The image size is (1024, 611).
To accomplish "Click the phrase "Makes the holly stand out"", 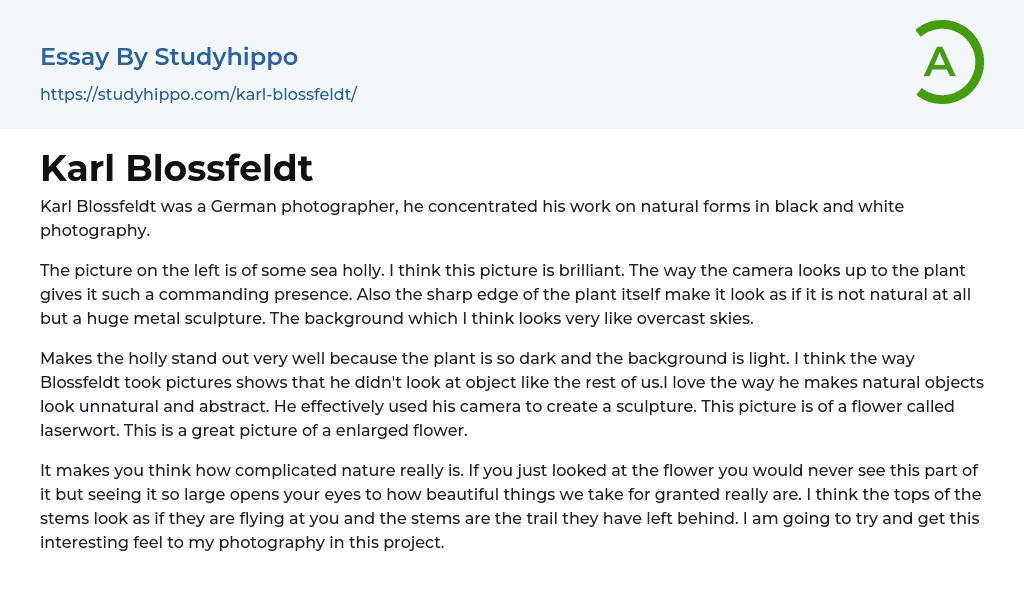I will pos(142,358).
